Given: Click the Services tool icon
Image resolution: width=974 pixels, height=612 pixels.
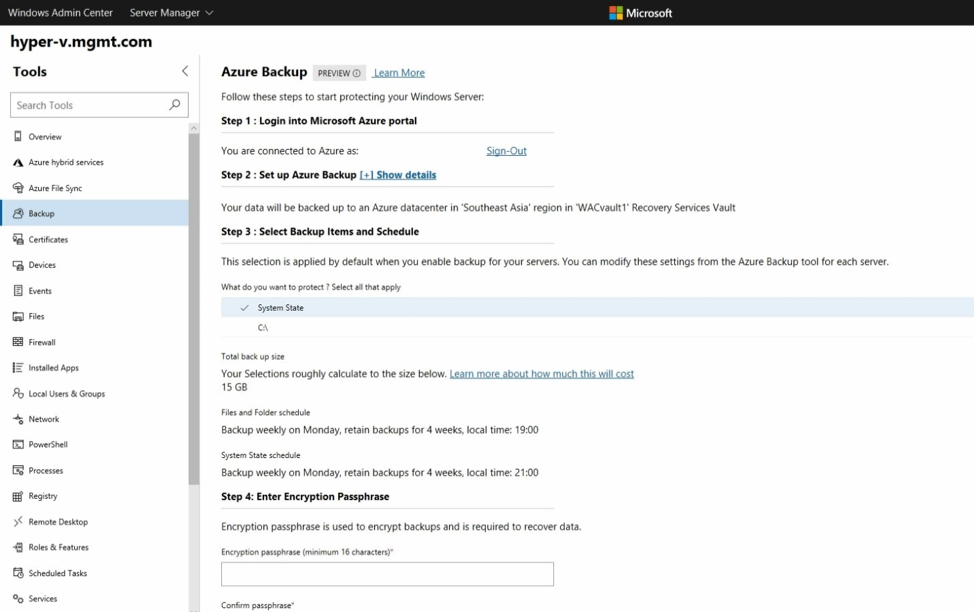Looking at the screenshot, I should coord(18,598).
